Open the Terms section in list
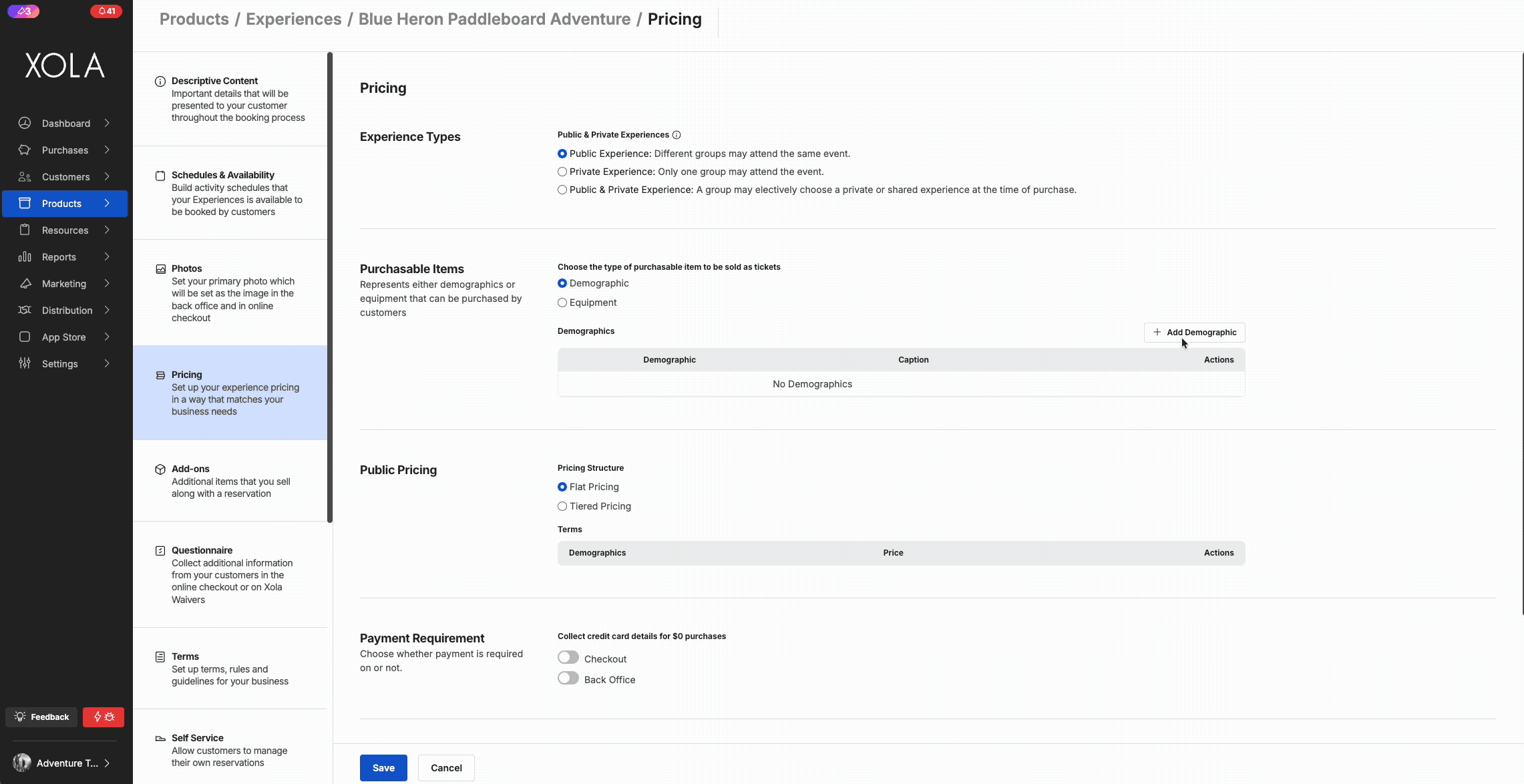This screenshot has width=1524, height=784. tap(230, 668)
